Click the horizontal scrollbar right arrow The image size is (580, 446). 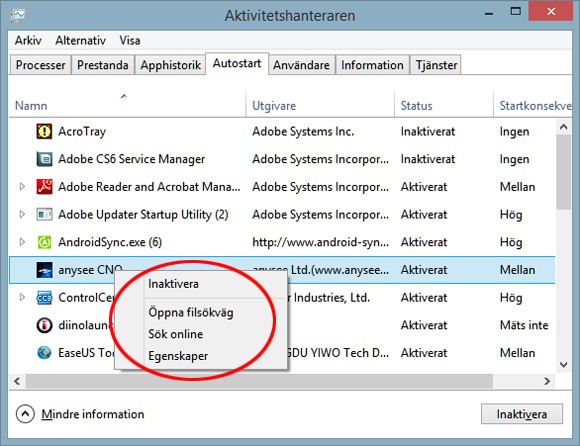pos(547,381)
